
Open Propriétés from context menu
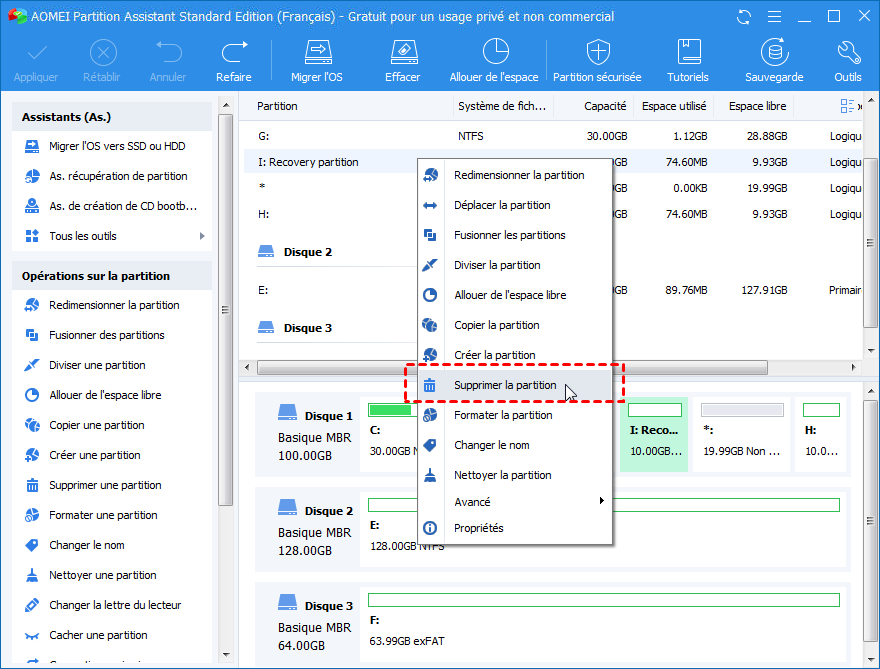(515, 528)
